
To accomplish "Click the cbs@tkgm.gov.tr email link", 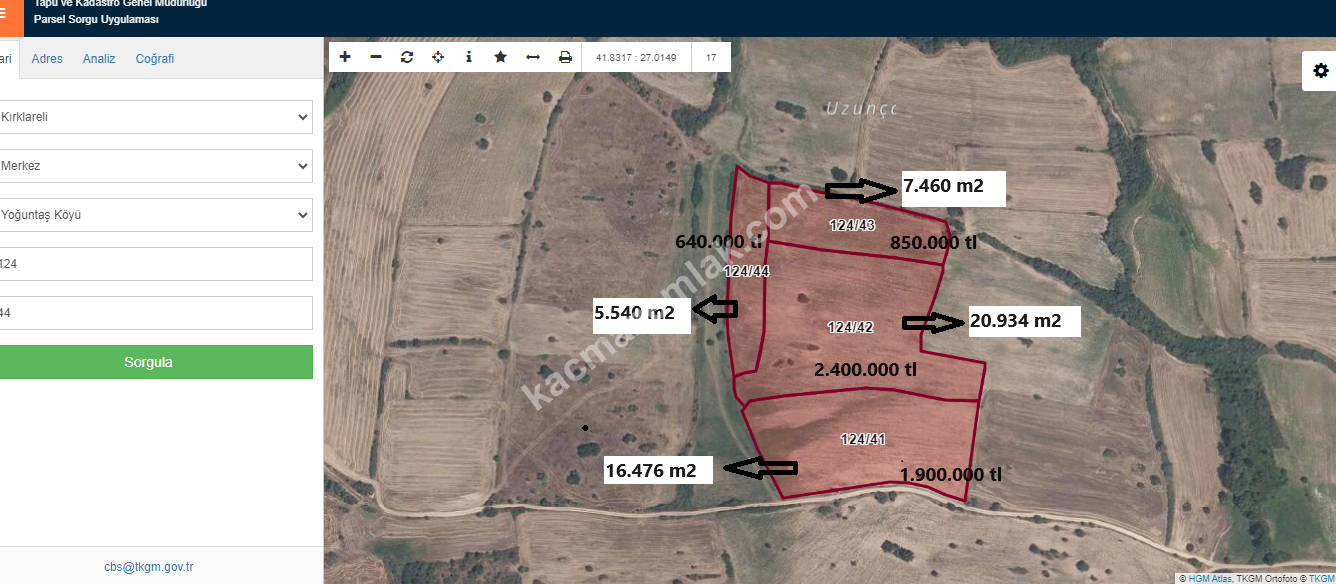I will click(149, 567).
